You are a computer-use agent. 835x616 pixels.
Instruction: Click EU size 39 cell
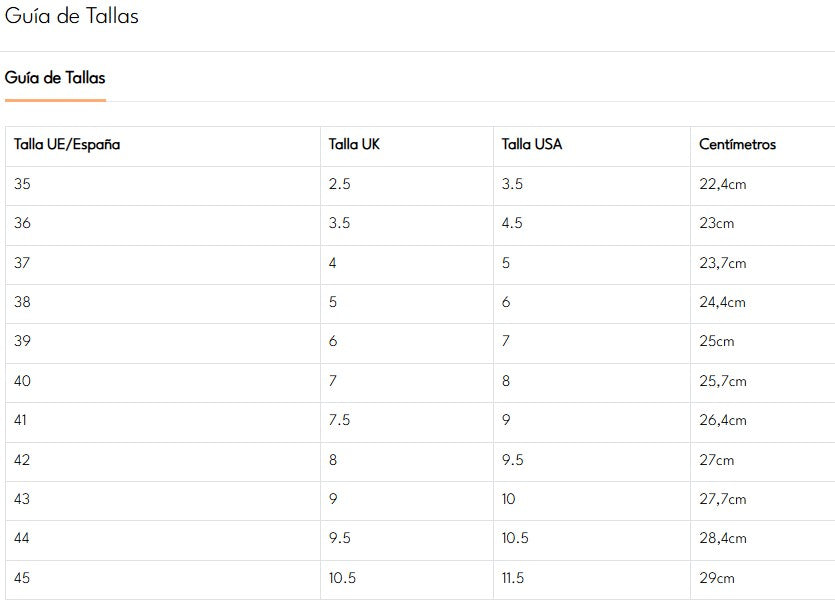[x=23, y=341]
